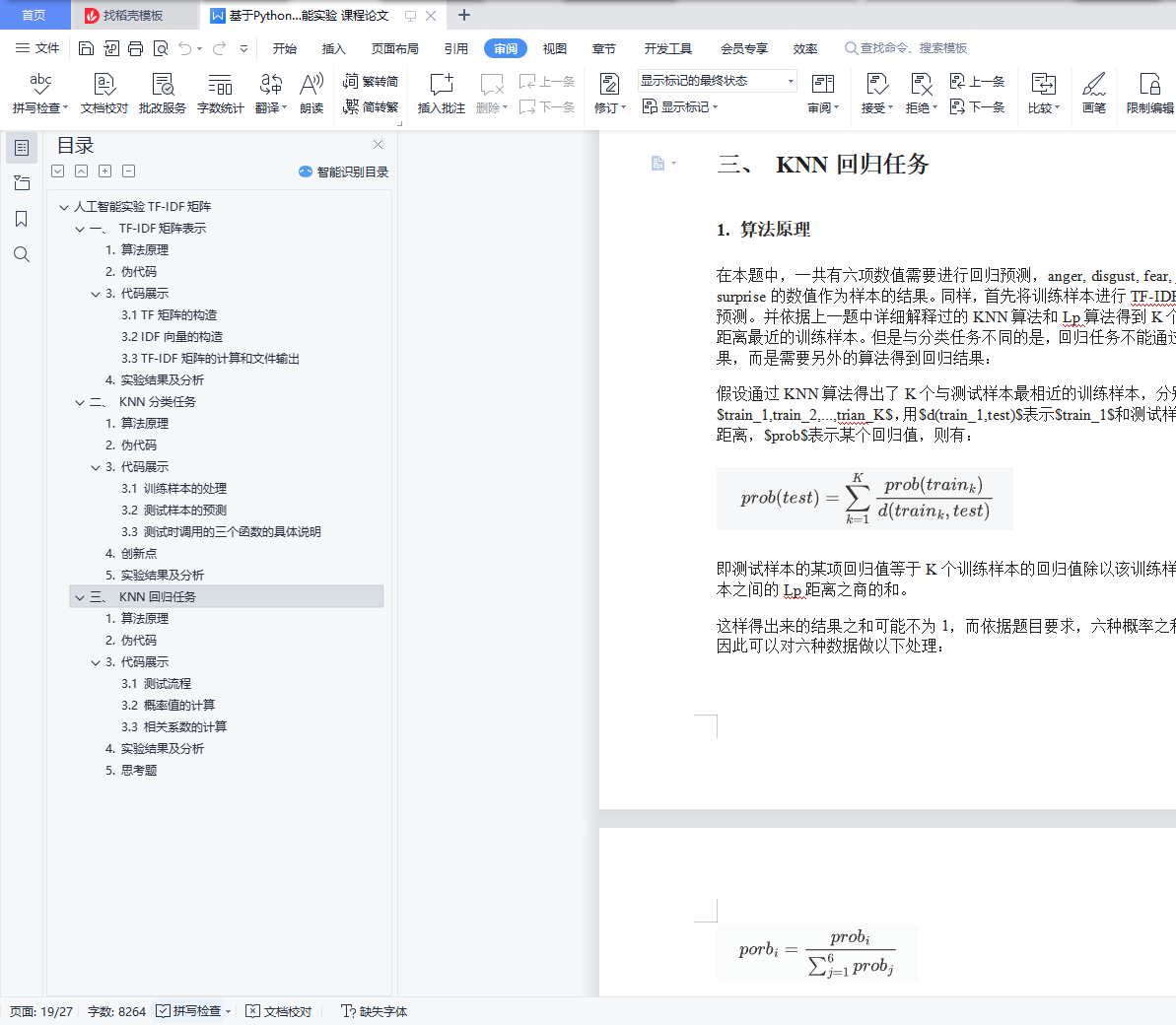Print the document using the printer icon
Viewport: 1176px width, 1025px height.
tap(136, 48)
